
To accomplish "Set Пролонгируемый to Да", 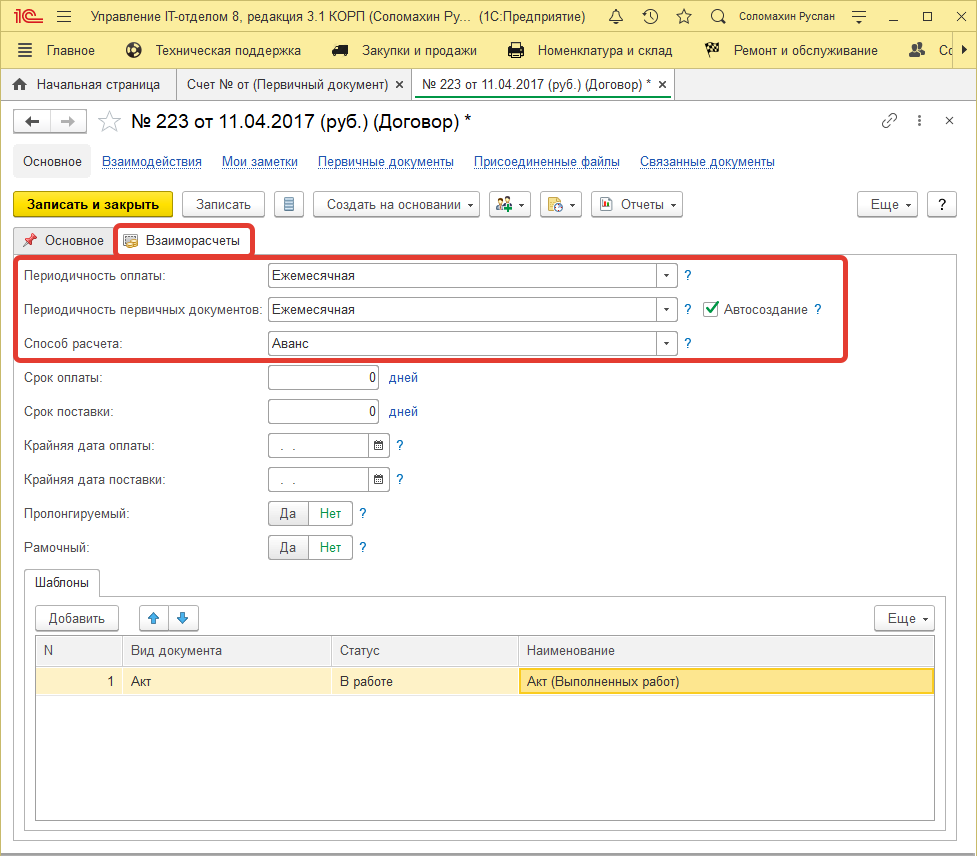I will coord(288,514).
